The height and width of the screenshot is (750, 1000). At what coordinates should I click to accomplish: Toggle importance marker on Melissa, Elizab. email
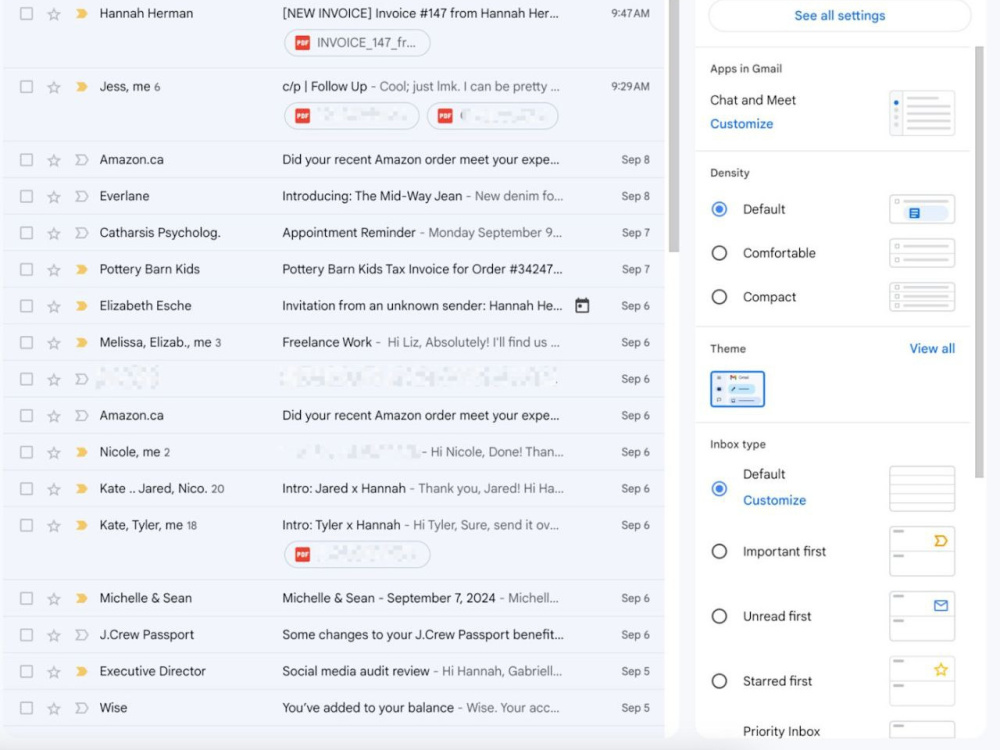[81, 342]
